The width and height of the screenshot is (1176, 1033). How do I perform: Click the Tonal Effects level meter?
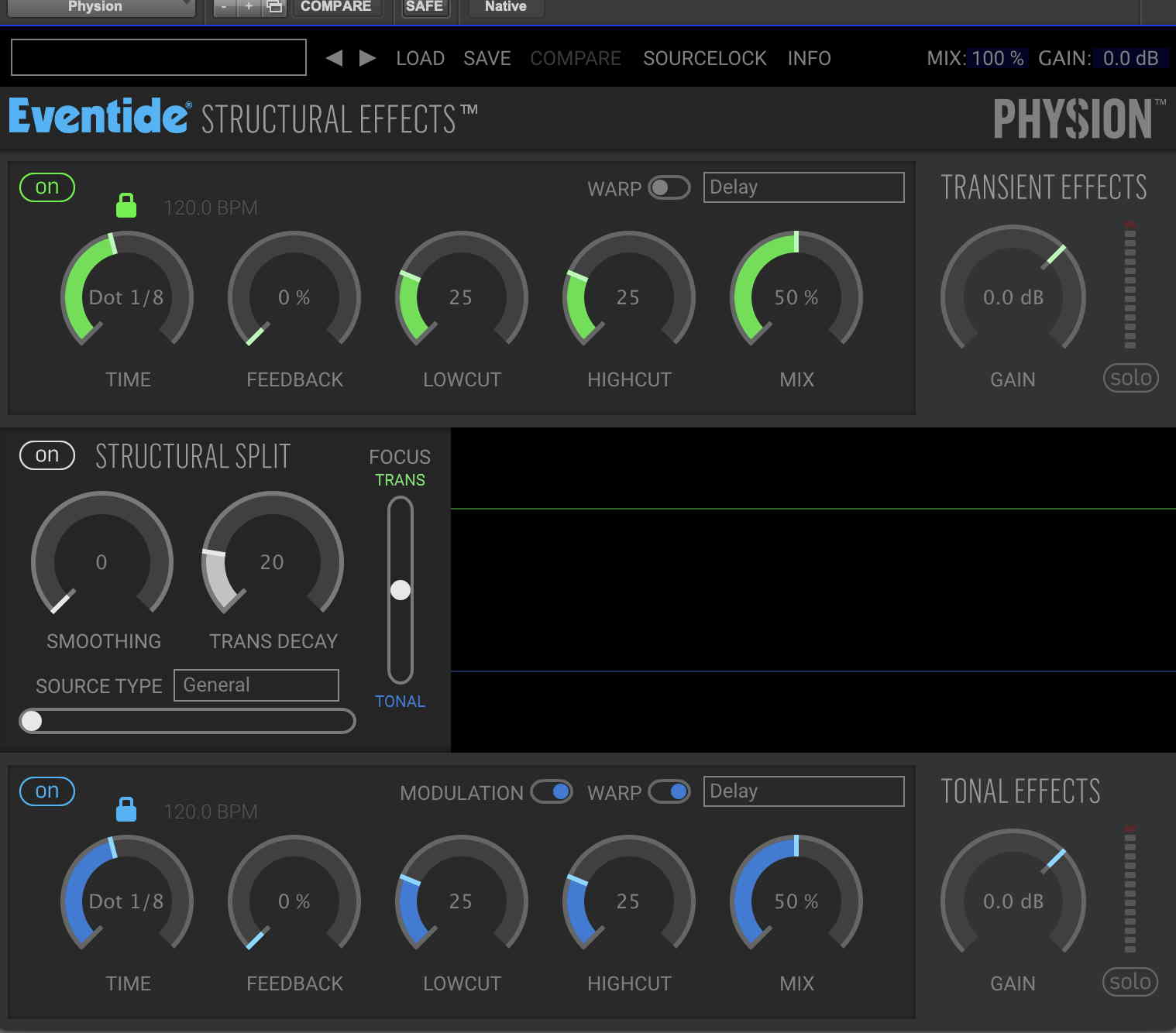[x=1130, y=889]
